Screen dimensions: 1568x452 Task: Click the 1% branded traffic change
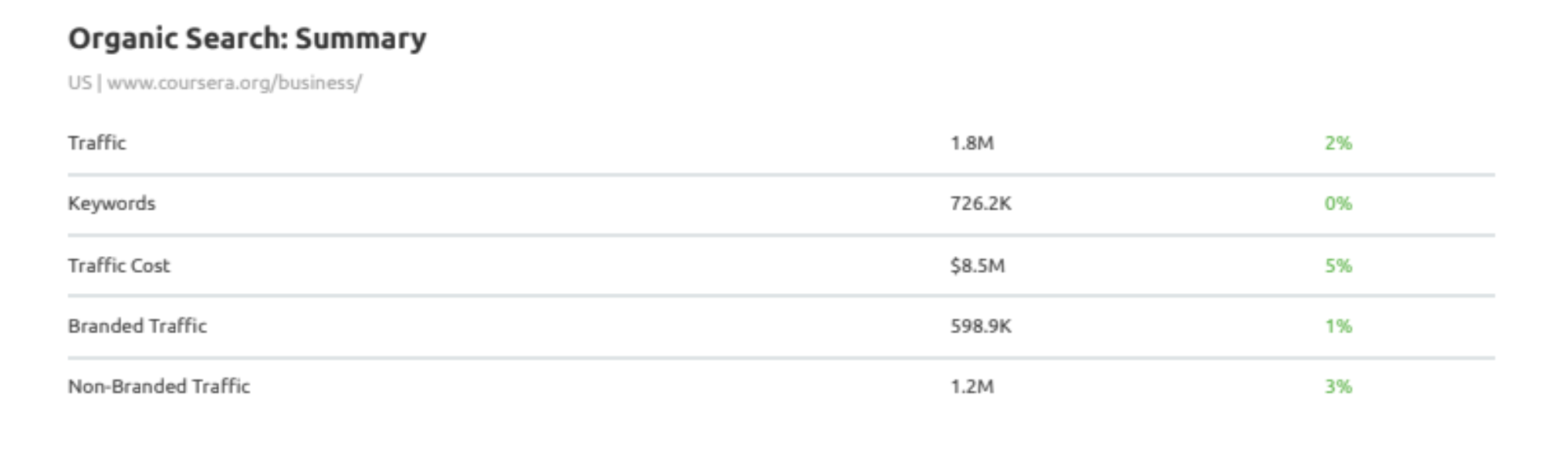pyautogui.click(x=1338, y=326)
